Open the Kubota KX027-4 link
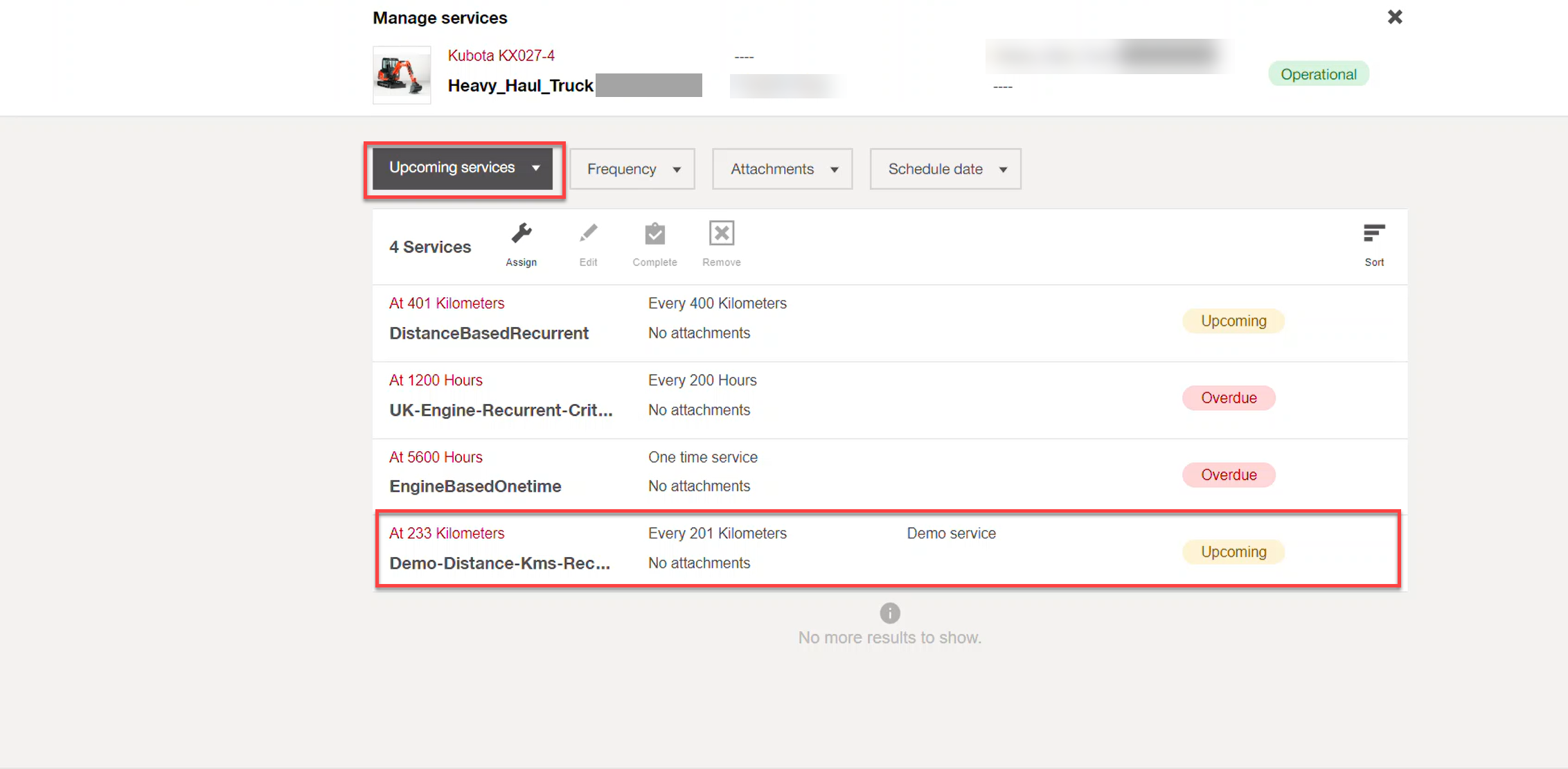Screen dimensions: 1568x769 (x=501, y=55)
